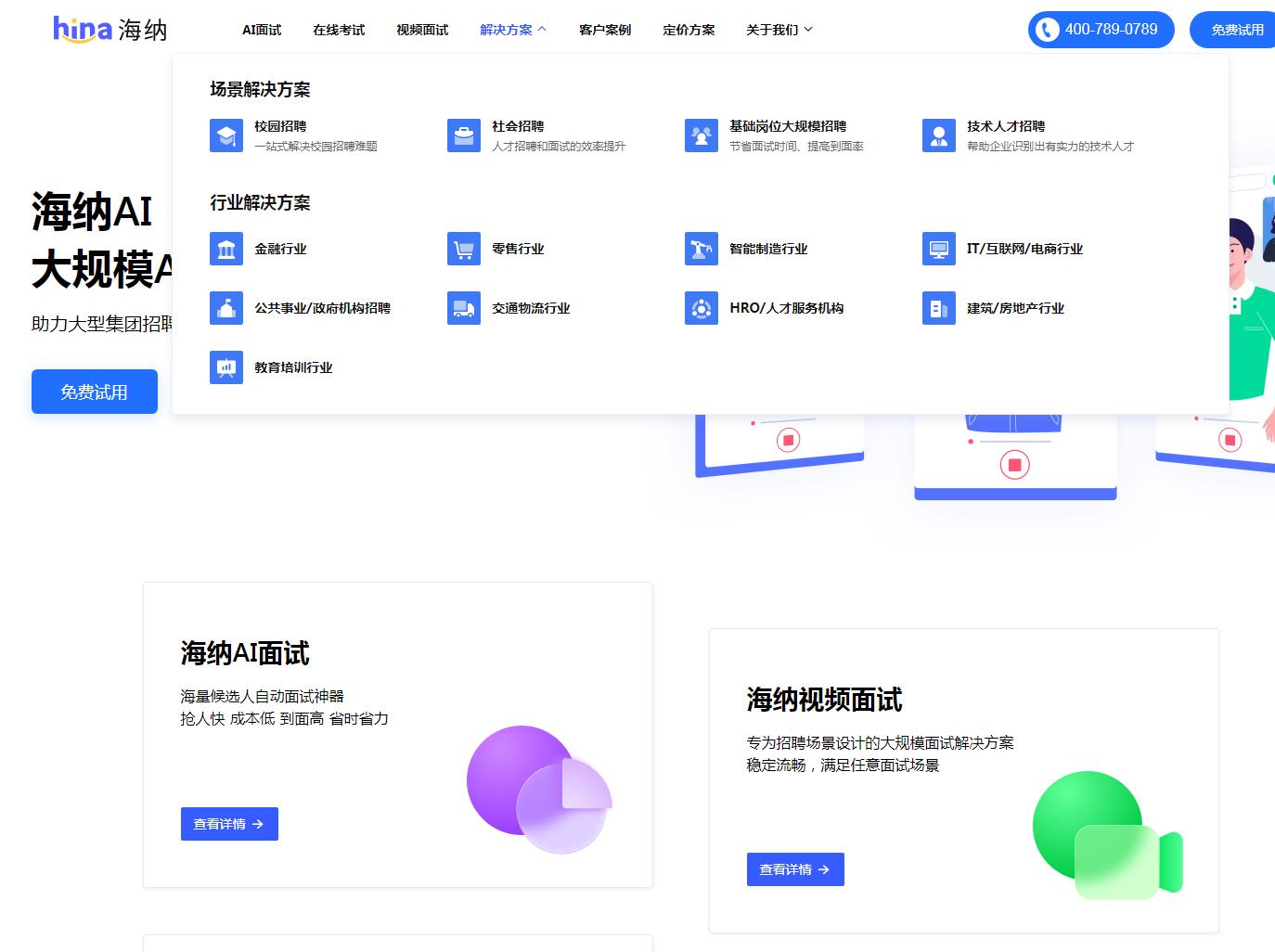Open the 社会招聘 solution link
Image resolution: width=1275 pixels, height=952 pixels.
[518, 126]
